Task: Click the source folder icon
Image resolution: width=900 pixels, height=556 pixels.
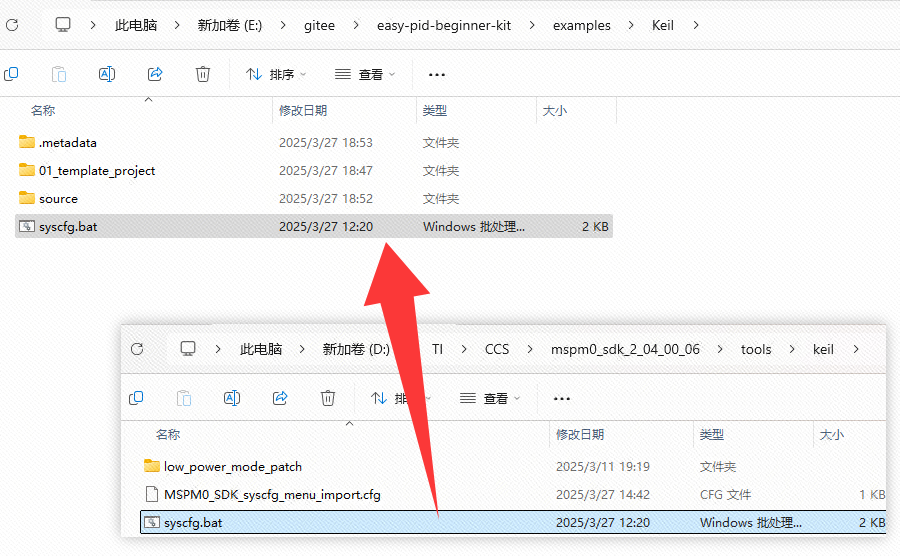Action: coord(26,198)
